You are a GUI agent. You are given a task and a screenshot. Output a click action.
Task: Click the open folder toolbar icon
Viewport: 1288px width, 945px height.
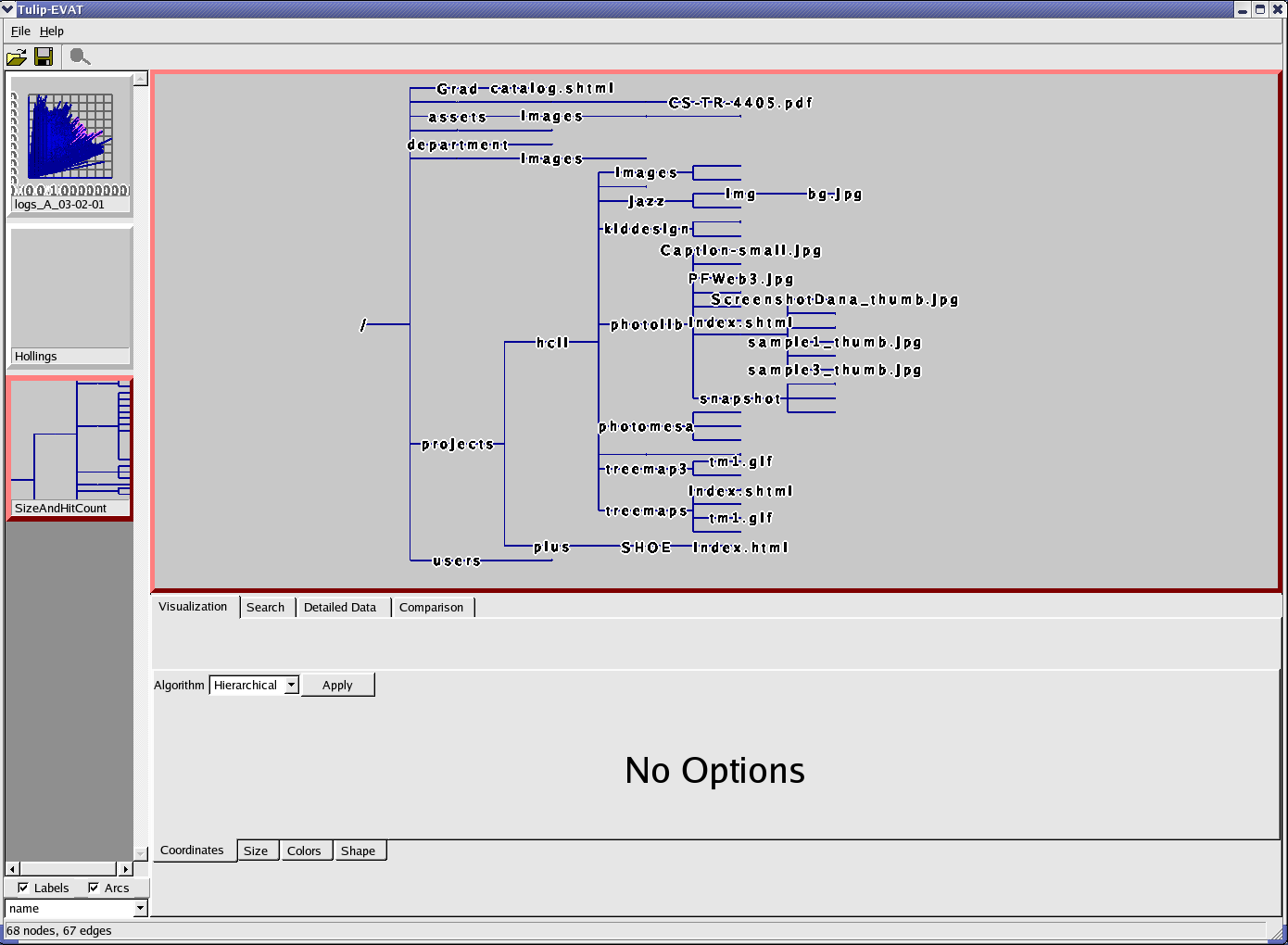[17, 57]
